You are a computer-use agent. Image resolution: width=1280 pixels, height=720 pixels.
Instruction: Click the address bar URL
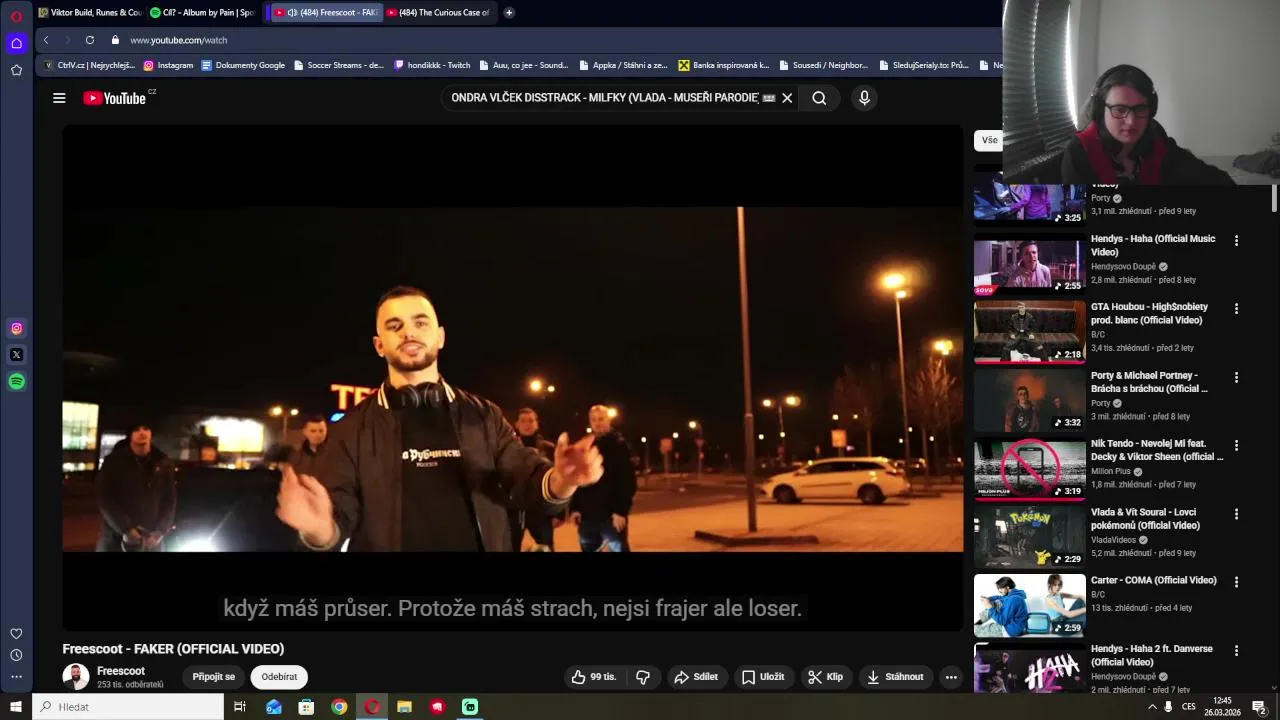point(179,40)
